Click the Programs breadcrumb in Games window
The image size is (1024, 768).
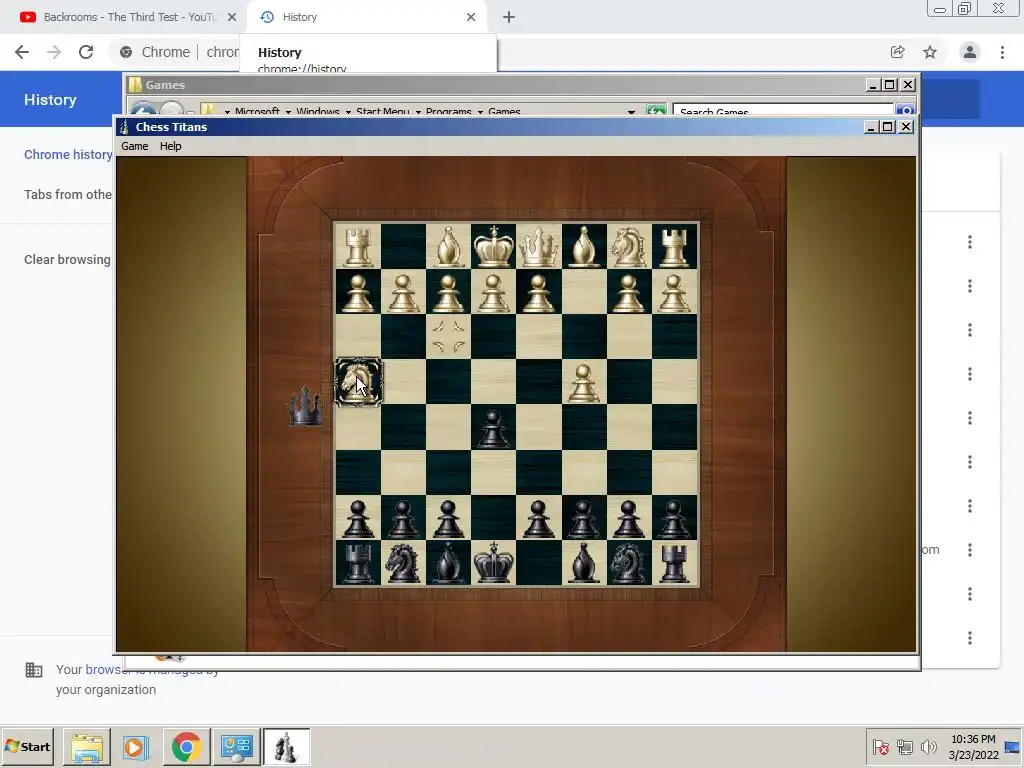(x=449, y=112)
